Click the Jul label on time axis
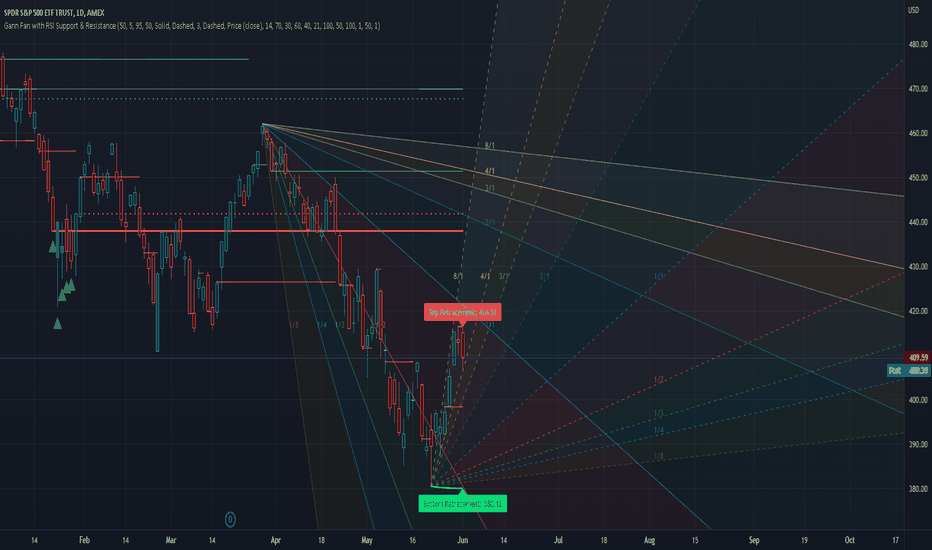Image resolution: width=932 pixels, height=550 pixels. click(x=558, y=540)
